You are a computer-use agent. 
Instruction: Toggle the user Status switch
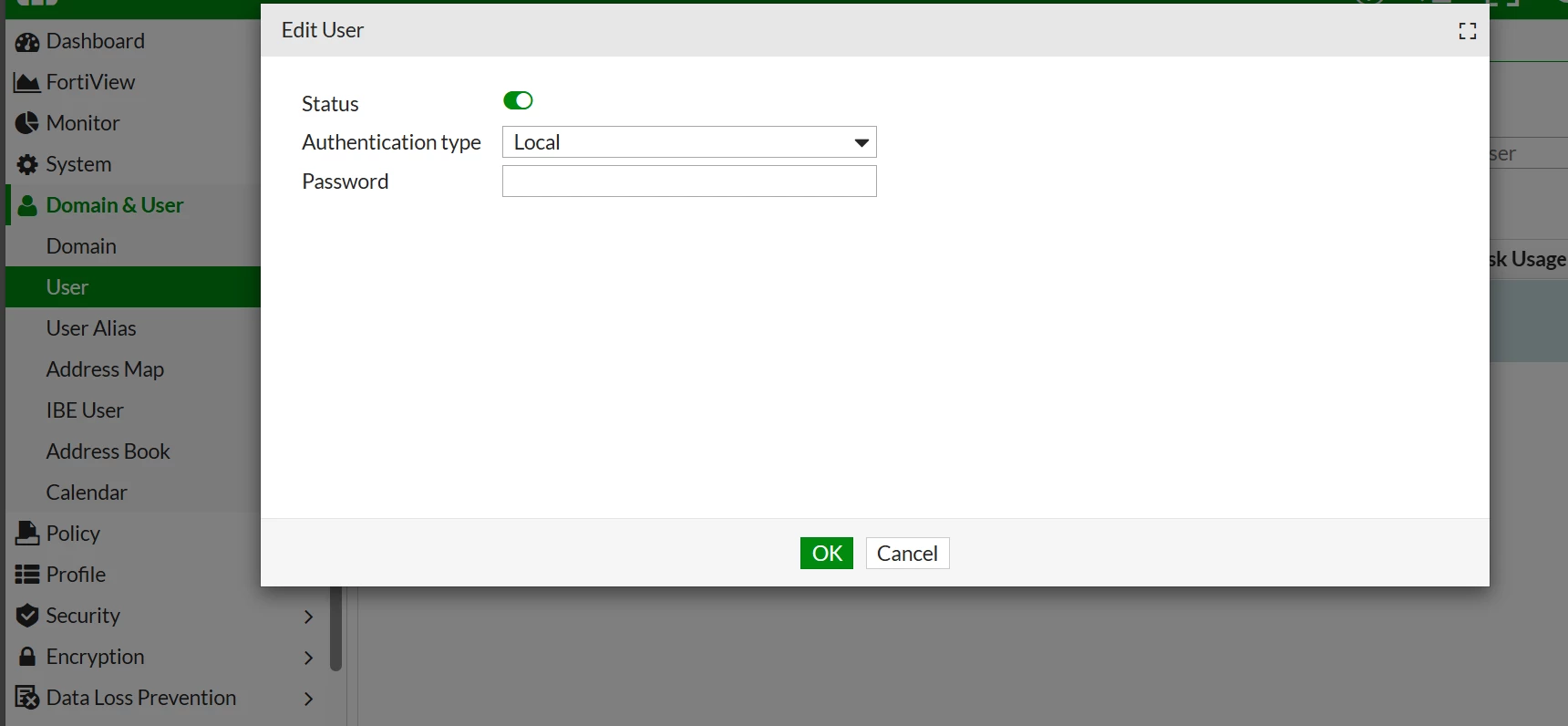(518, 100)
